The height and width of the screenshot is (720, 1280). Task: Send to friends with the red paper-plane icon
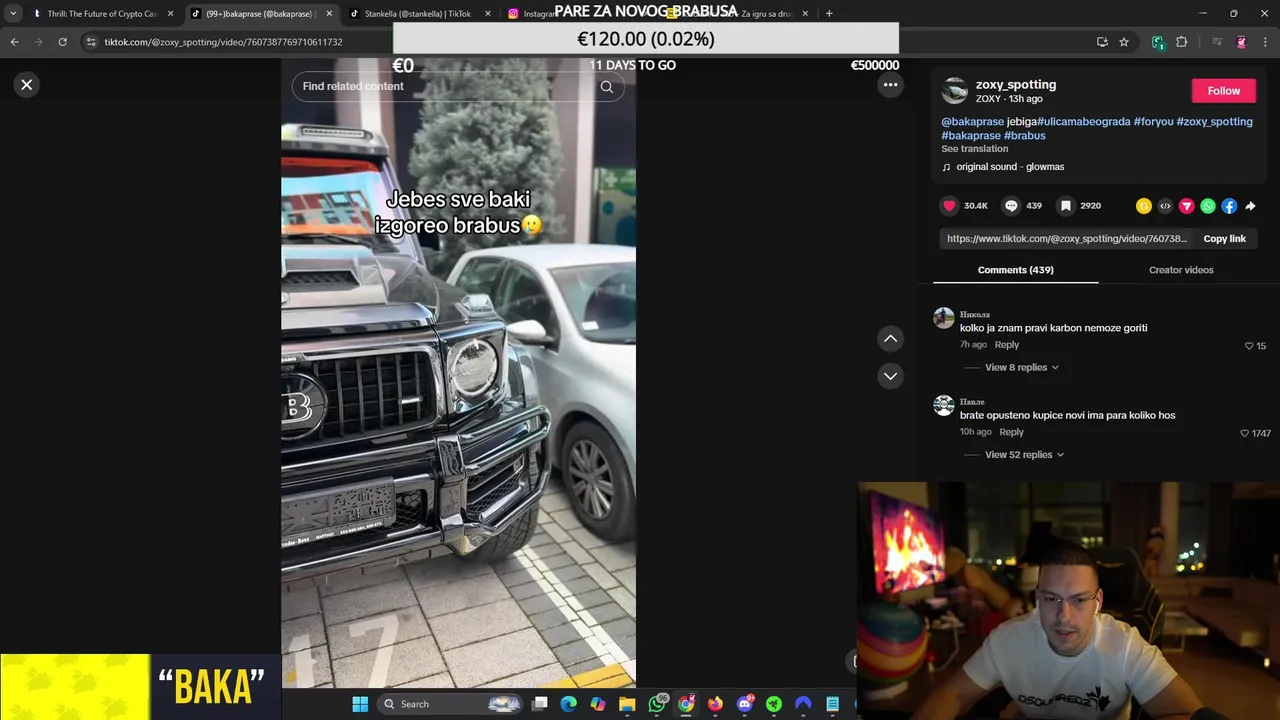coord(1187,206)
